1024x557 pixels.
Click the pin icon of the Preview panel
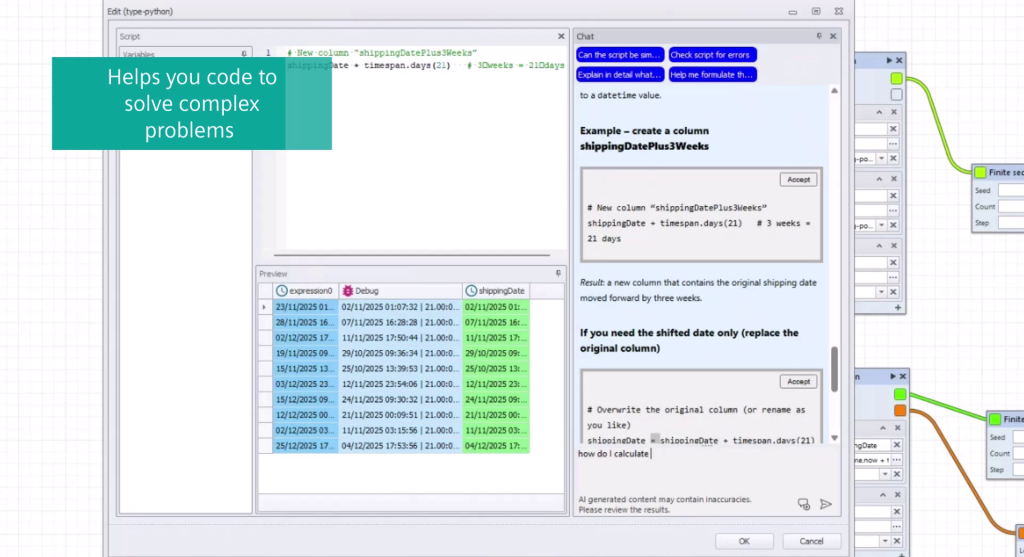click(x=558, y=274)
